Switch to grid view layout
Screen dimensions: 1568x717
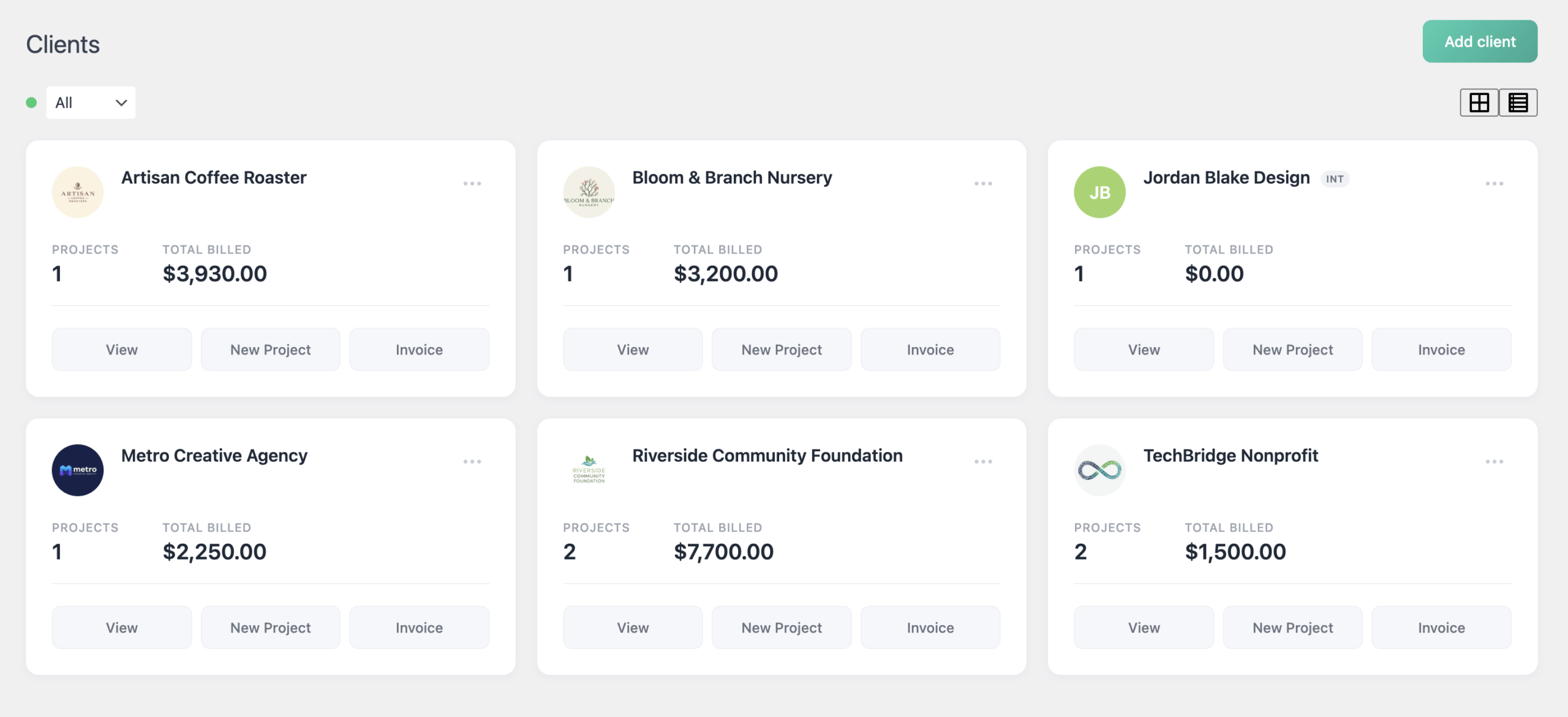(x=1479, y=102)
